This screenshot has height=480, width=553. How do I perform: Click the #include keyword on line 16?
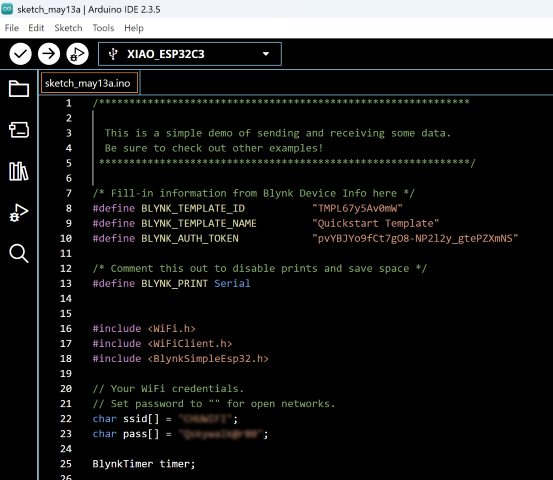[117, 328]
